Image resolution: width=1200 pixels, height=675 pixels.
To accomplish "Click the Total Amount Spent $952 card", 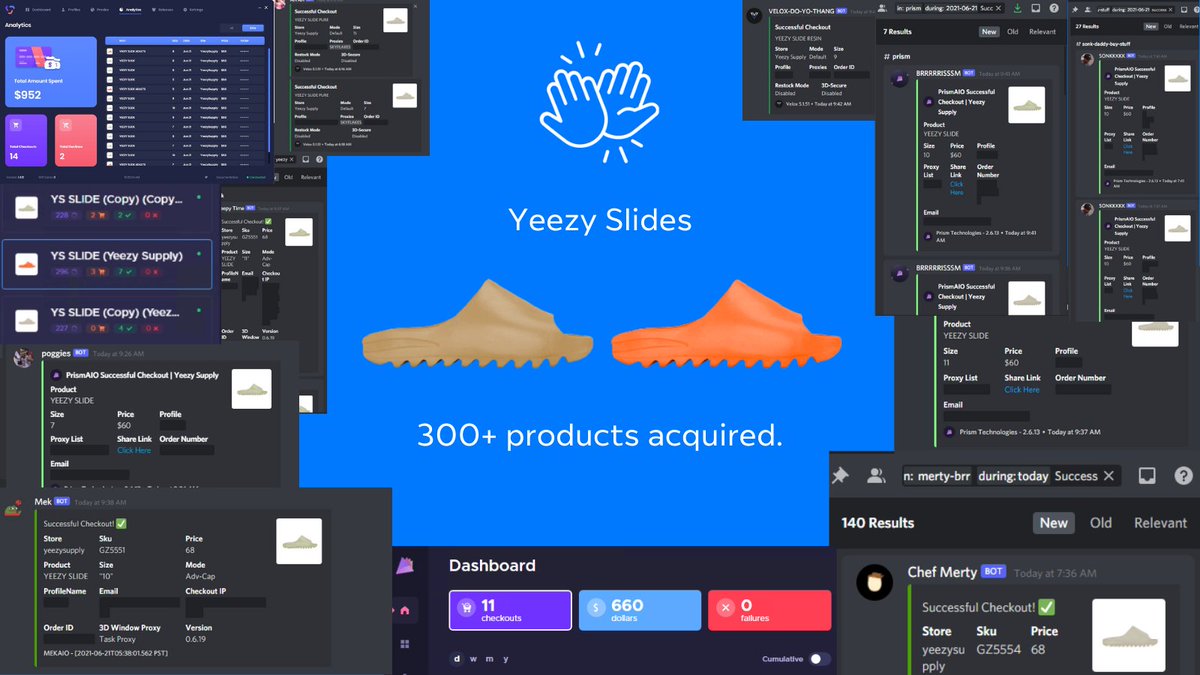I will [x=51, y=72].
